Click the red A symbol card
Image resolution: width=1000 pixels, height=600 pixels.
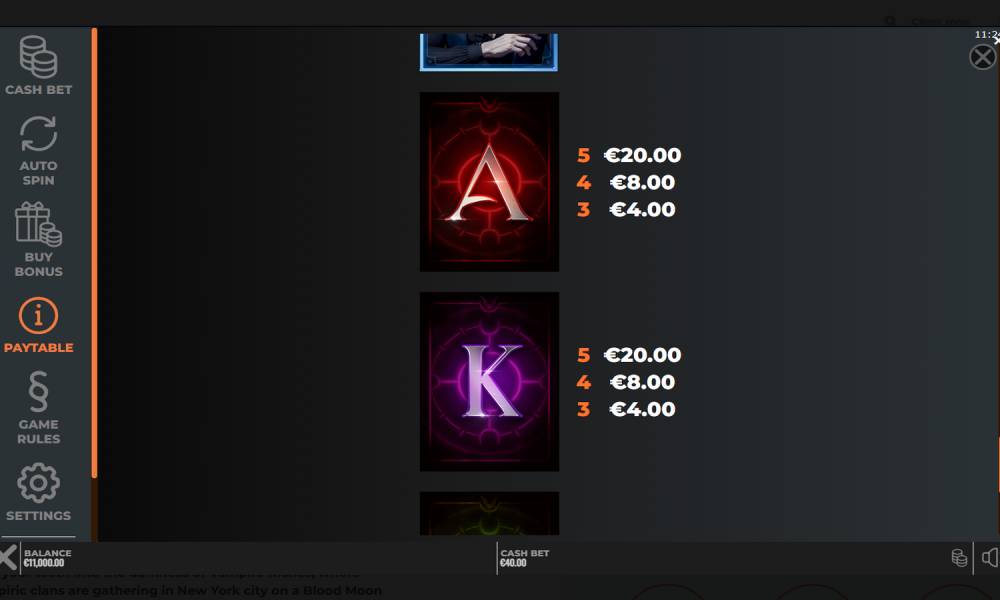(489, 182)
